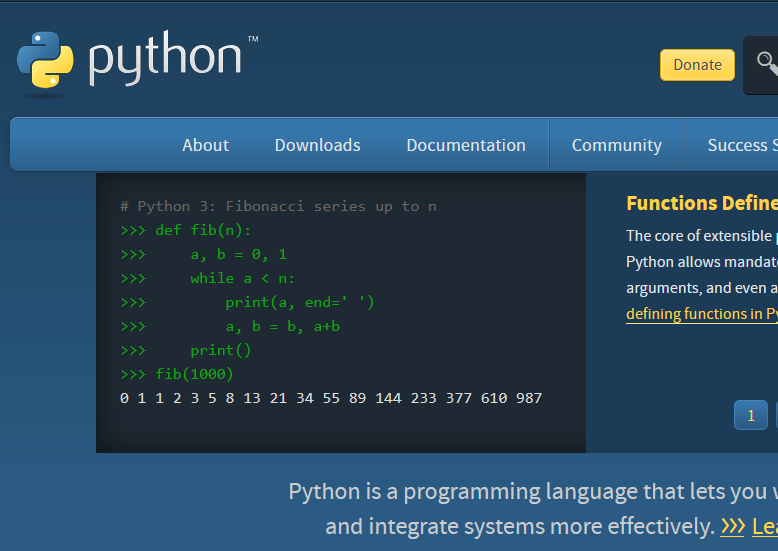
Task: Click 'Python is a programming language' tagline
Action: [533, 491]
